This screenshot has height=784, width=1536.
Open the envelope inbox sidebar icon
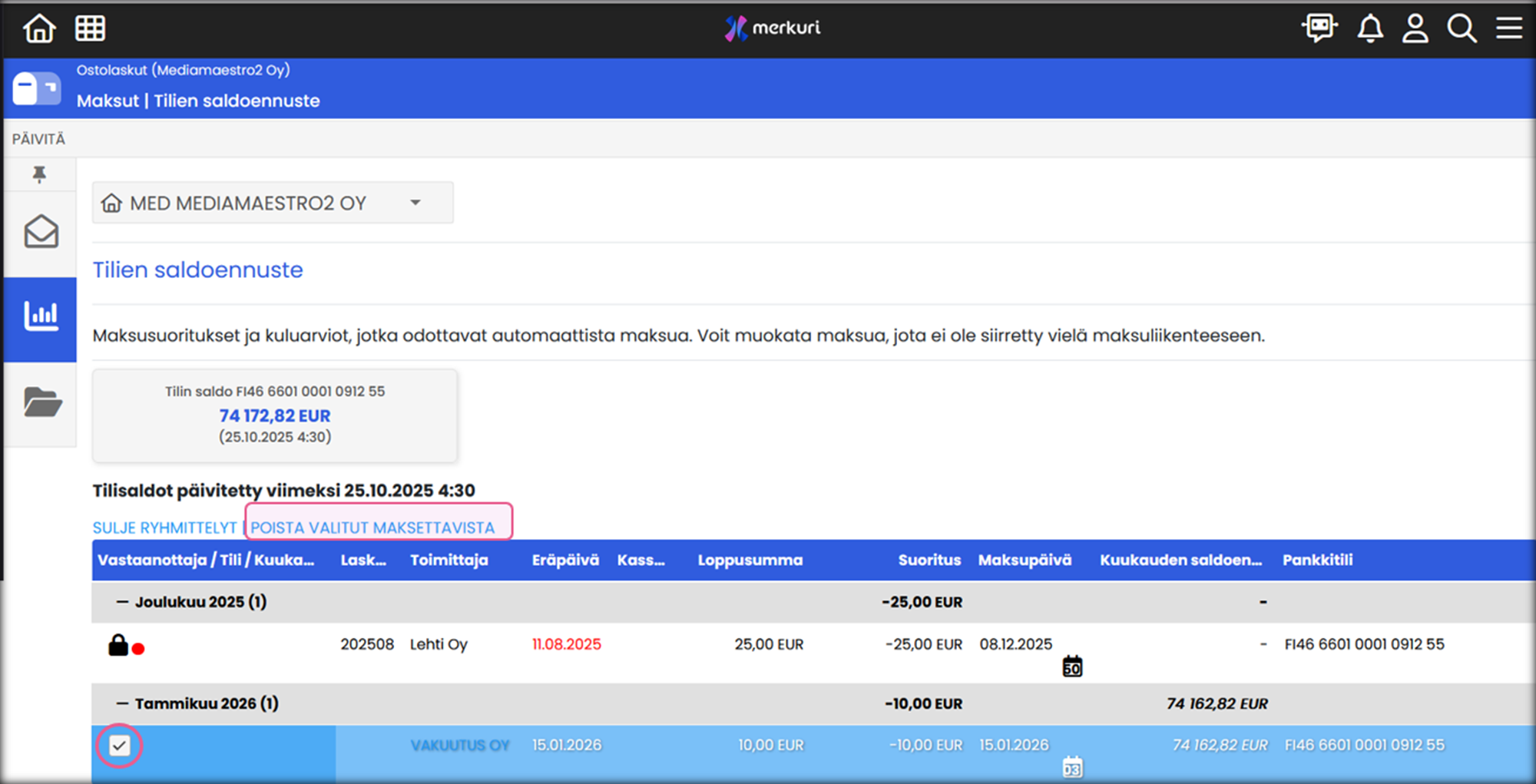pyautogui.click(x=41, y=232)
